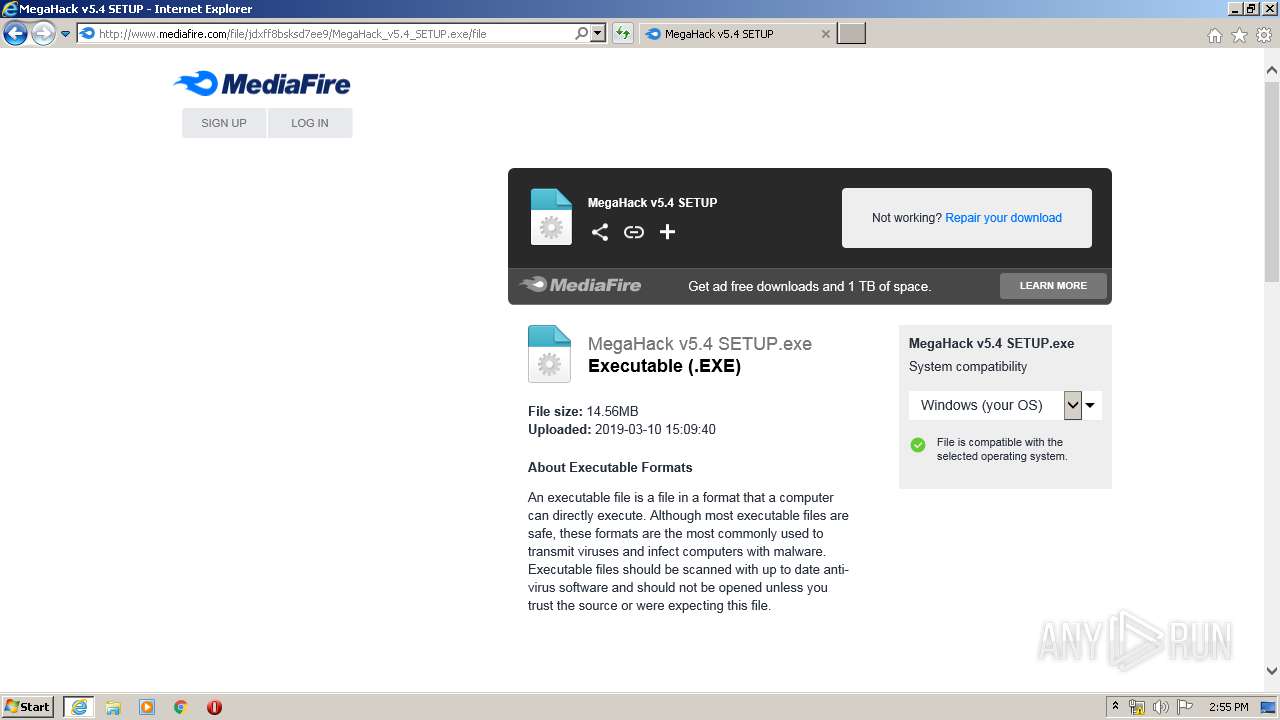
Task: Open the MediaFire logo at page top
Action: pos(262,84)
